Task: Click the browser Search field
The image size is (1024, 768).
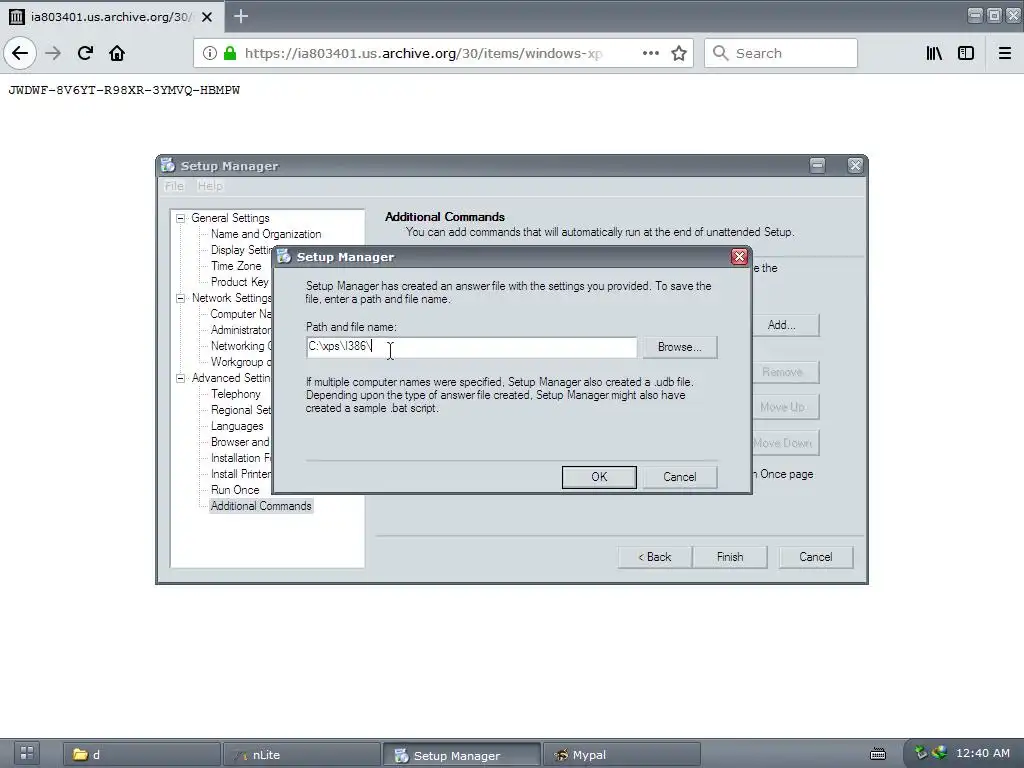Action: click(x=780, y=53)
